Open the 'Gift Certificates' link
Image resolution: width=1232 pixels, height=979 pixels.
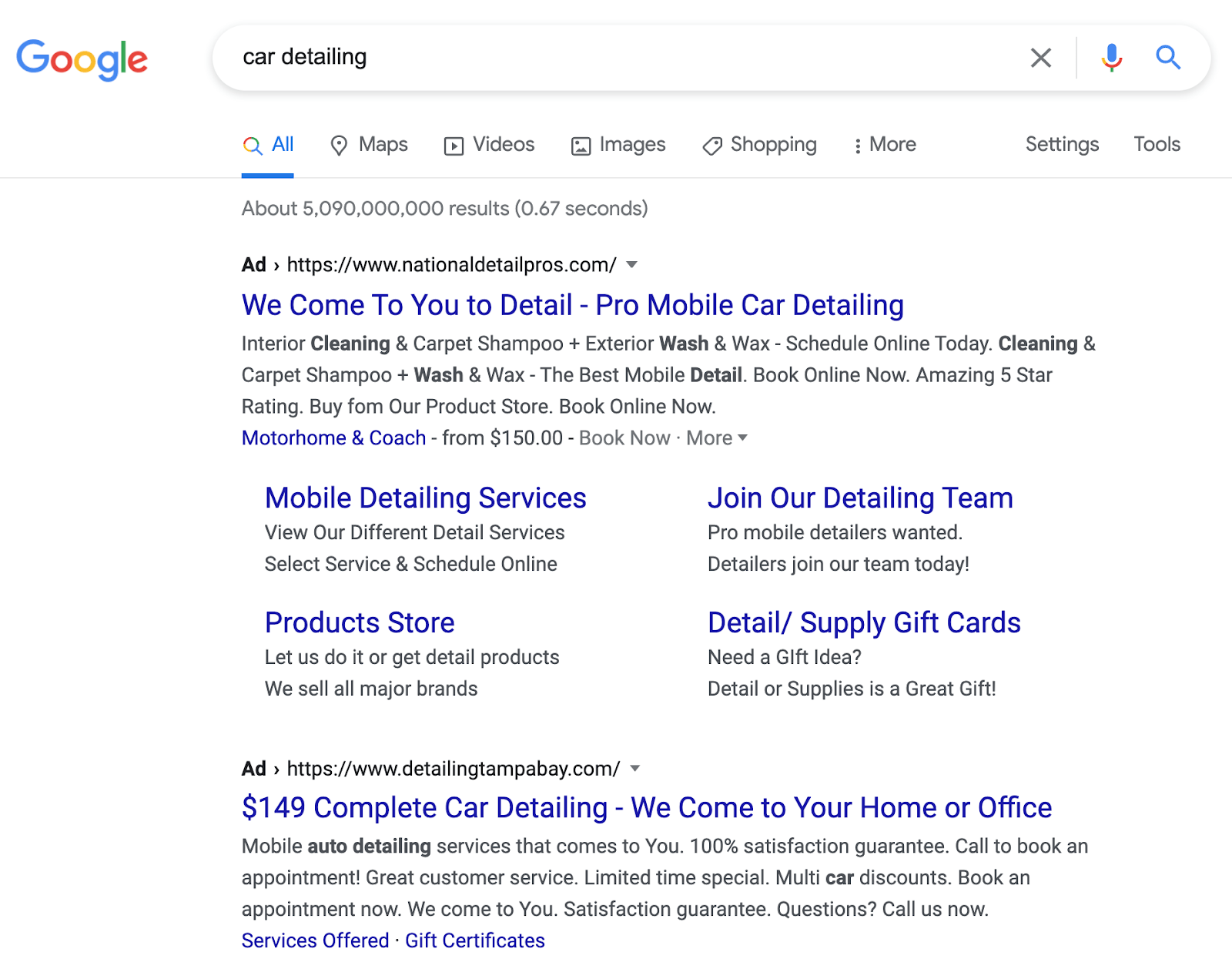click(475, 940)
